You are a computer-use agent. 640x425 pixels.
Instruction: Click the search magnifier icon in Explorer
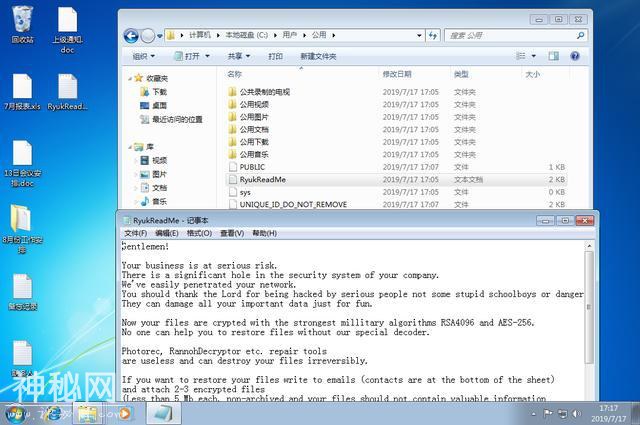pos(580,36)
